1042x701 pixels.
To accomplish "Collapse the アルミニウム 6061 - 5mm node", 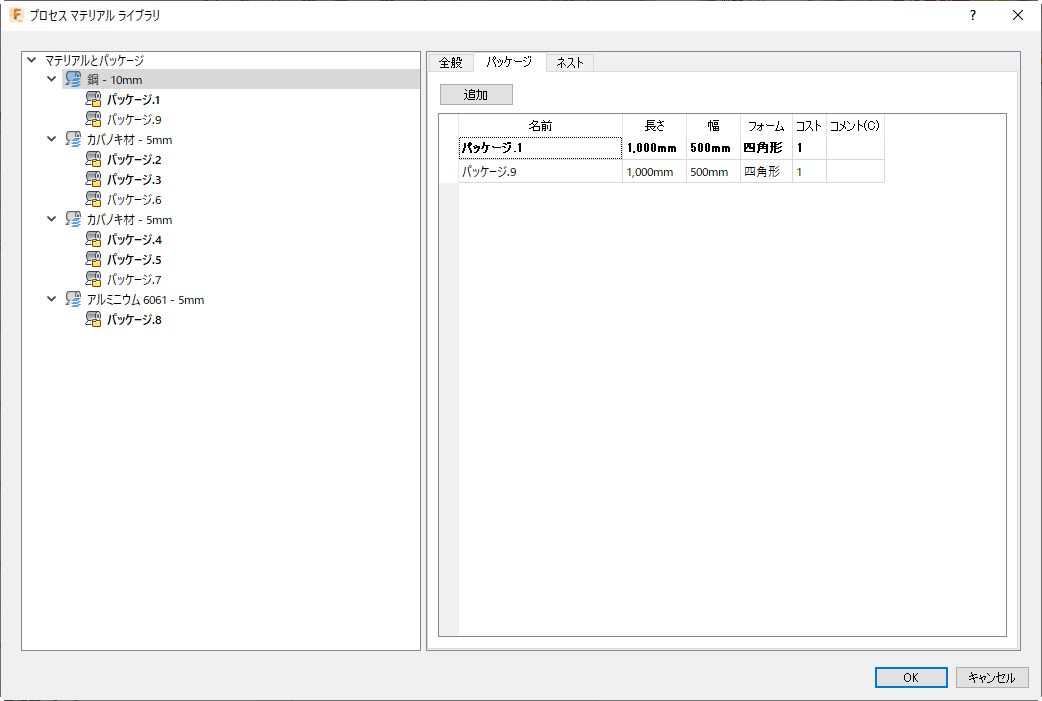I will [x=51, y=299].
